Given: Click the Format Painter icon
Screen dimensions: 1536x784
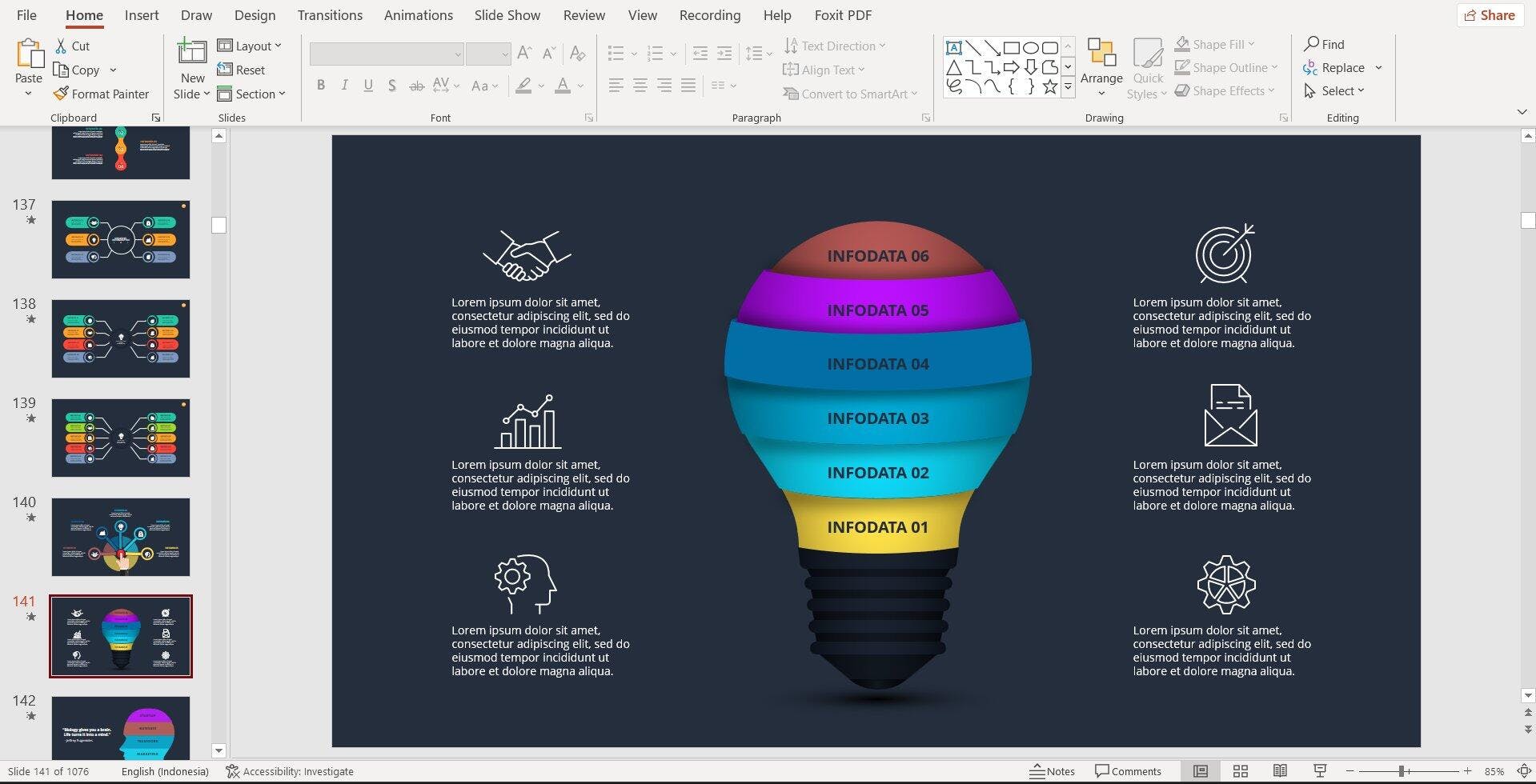Looking at the screenshot, I should coord(61,94).
